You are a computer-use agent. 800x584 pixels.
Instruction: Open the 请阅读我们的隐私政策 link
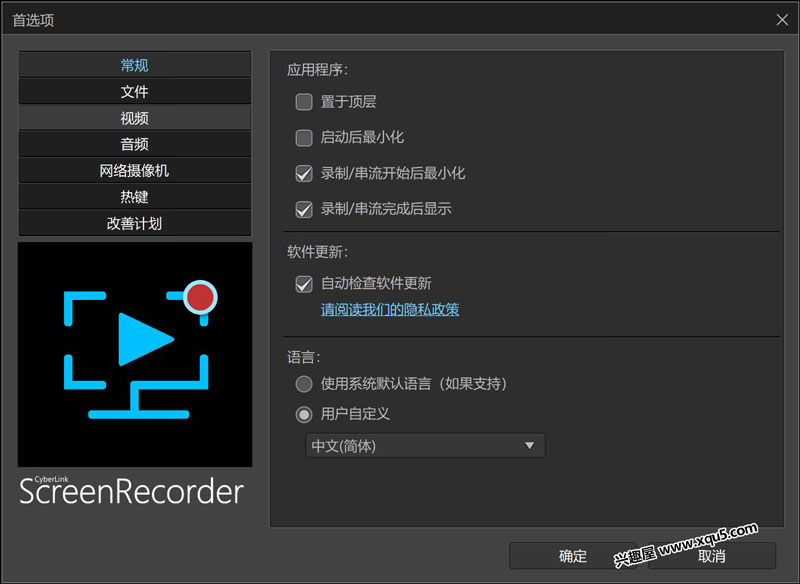[390, 310]
